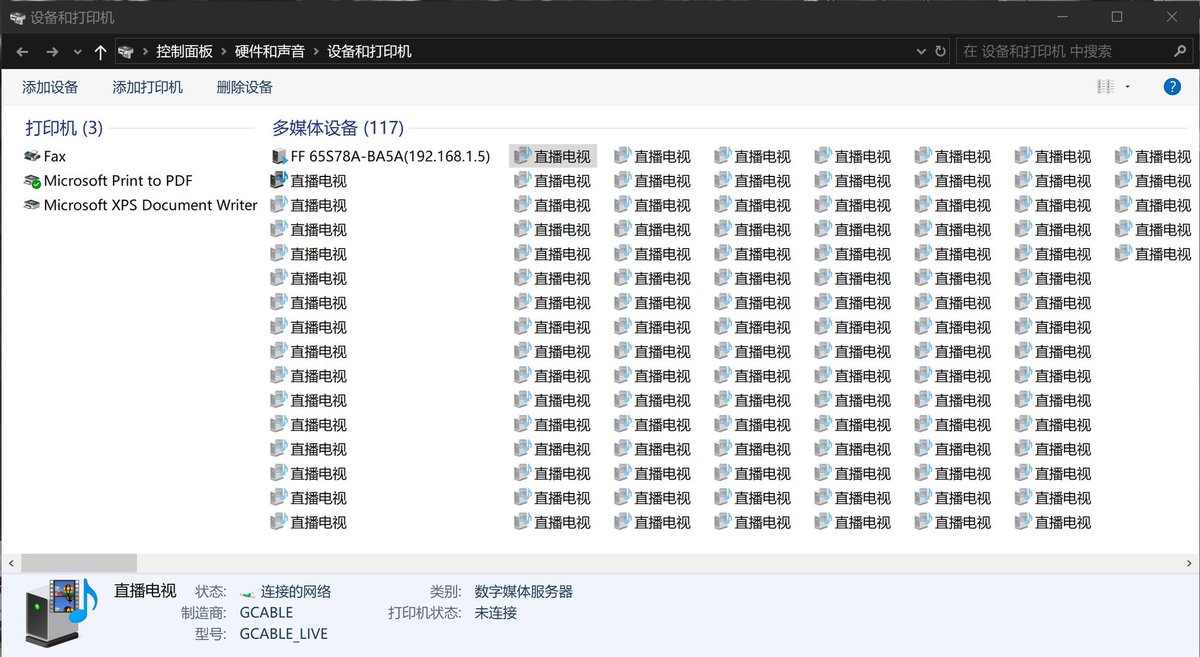The width and height of the screenshot is (1200, 657).
Task: Click the 直播电视 title in details pane
Action: 146,591
